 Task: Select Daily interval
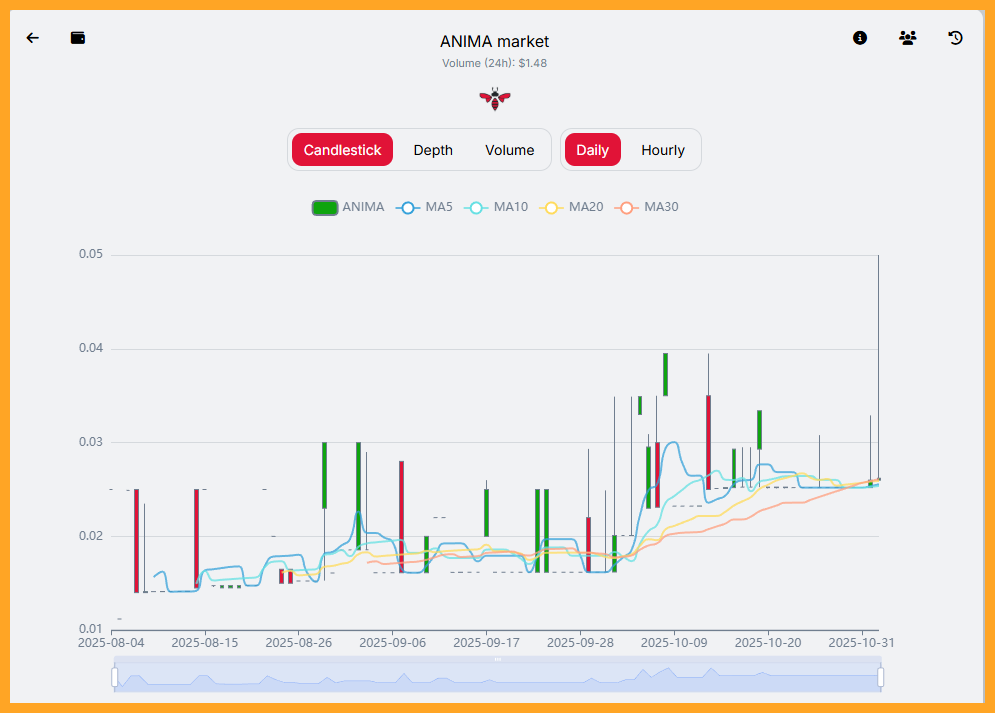pos(592,150)
